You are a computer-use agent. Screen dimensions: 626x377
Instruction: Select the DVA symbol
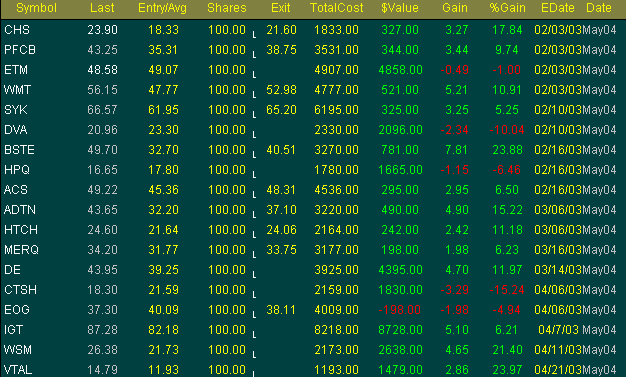point(16,130)
